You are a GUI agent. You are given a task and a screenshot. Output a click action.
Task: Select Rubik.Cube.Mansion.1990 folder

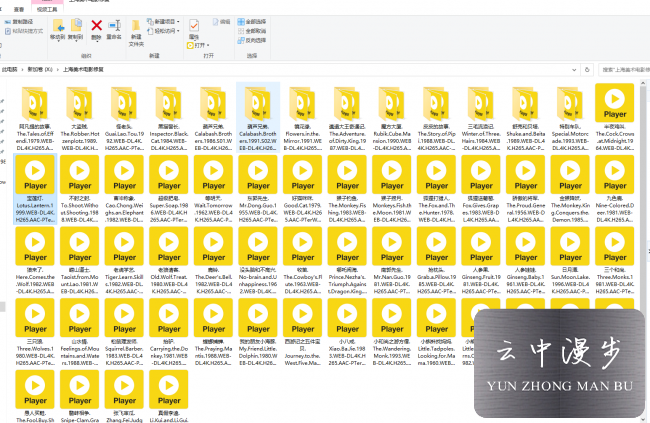click(x=392, y=117)
